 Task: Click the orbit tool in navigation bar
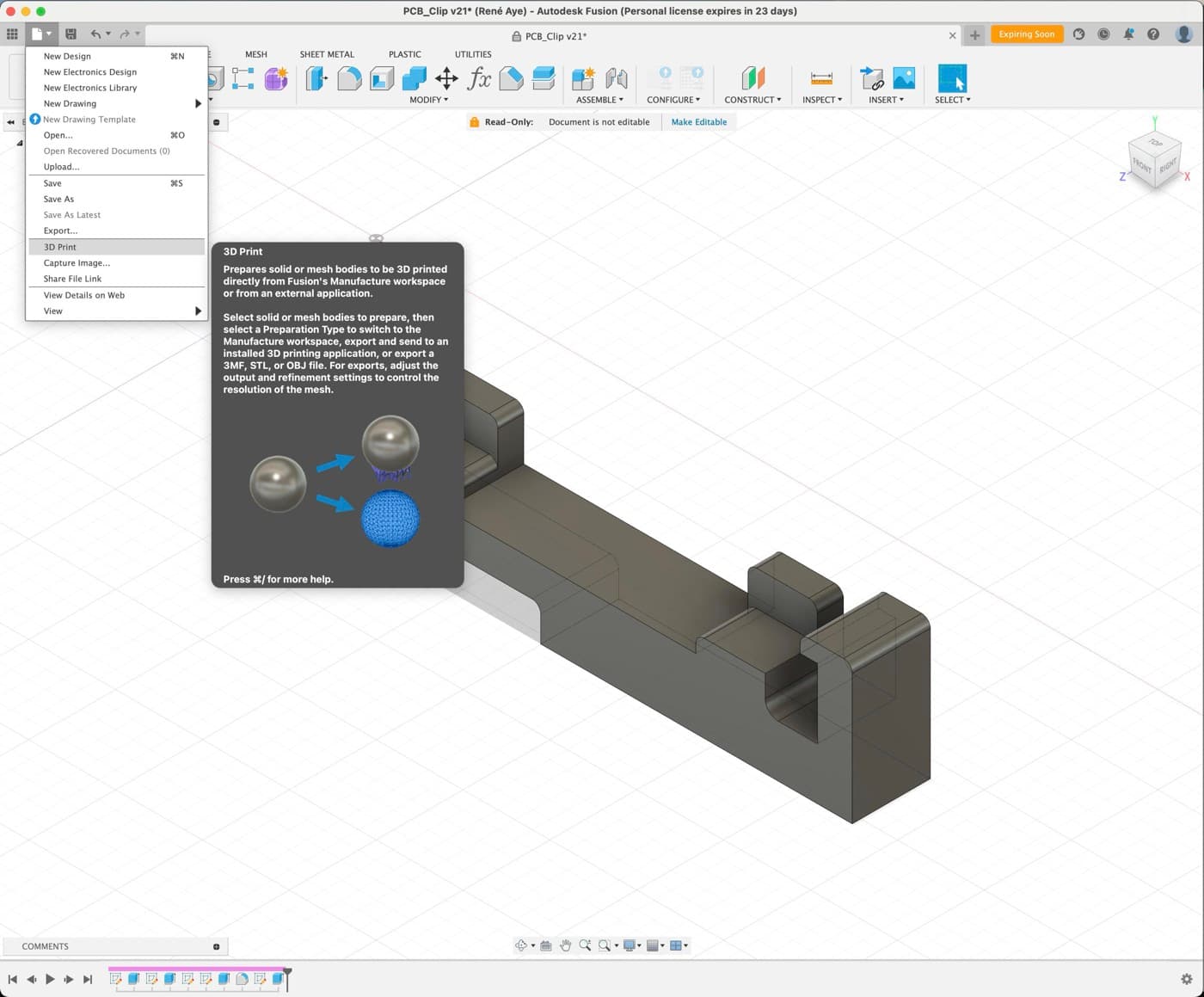click(521, 945)
